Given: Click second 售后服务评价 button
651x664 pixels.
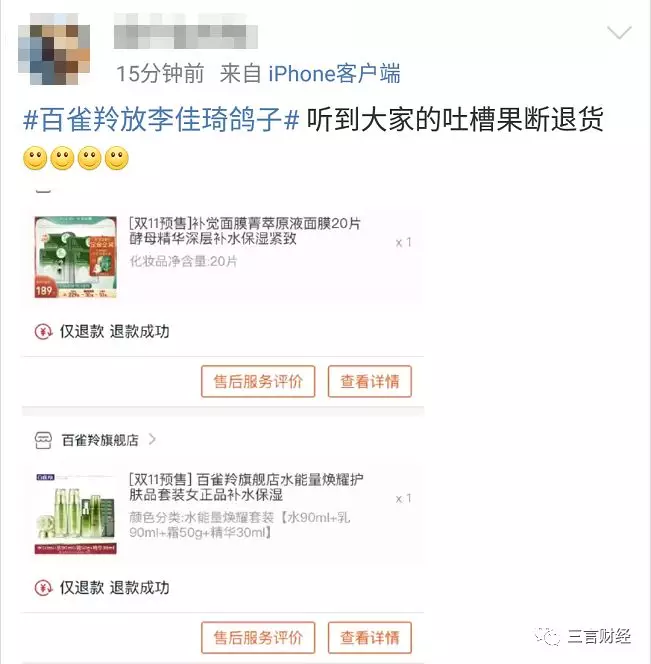Looking at the screenshot, I should tap(258, 638).
